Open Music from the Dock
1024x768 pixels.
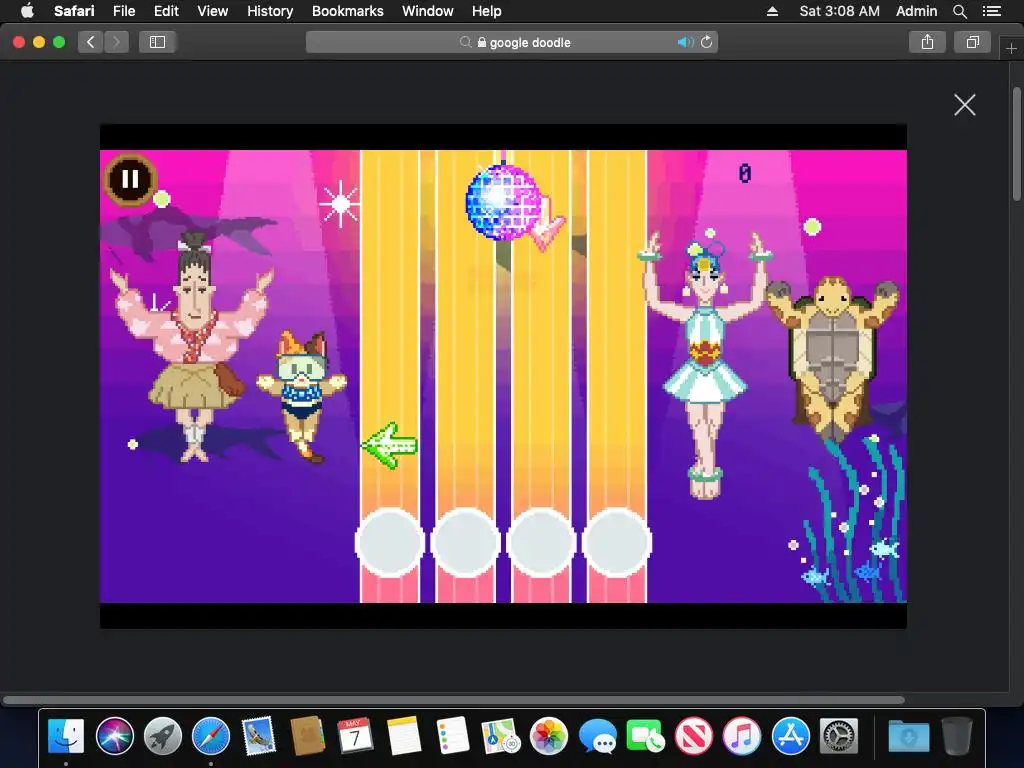coord(742,736)
